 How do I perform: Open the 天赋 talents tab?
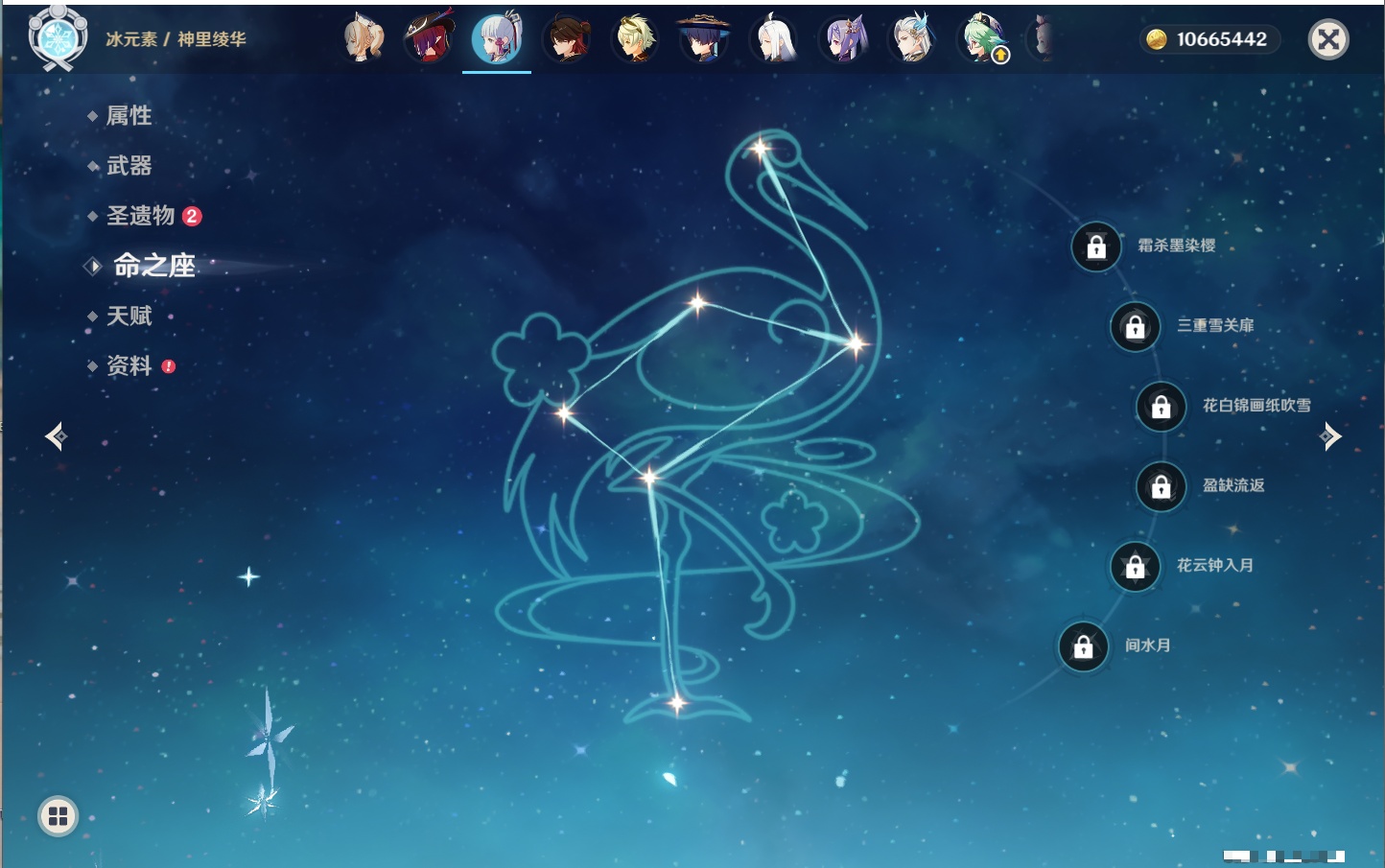[x=129, y=316]
